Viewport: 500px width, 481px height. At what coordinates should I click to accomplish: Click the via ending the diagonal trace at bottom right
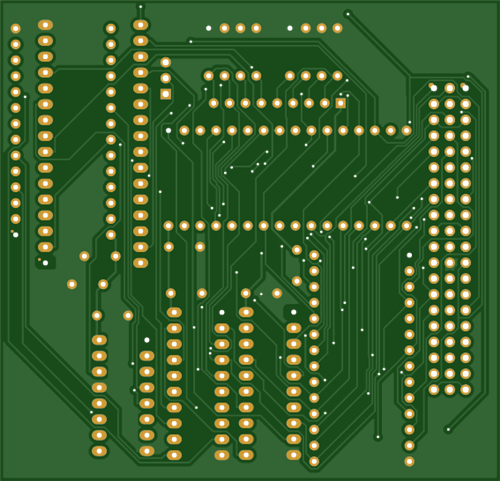(448, 430)
